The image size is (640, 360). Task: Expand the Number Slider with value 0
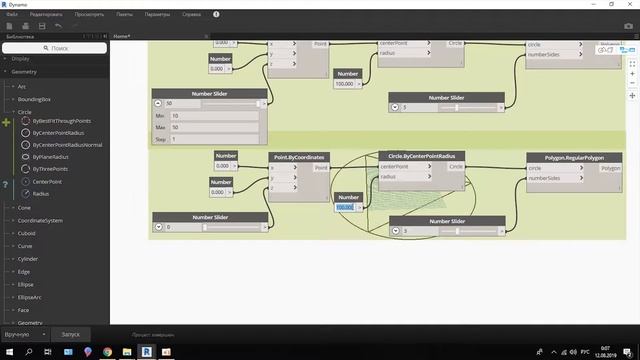click(x=159, y=227)
